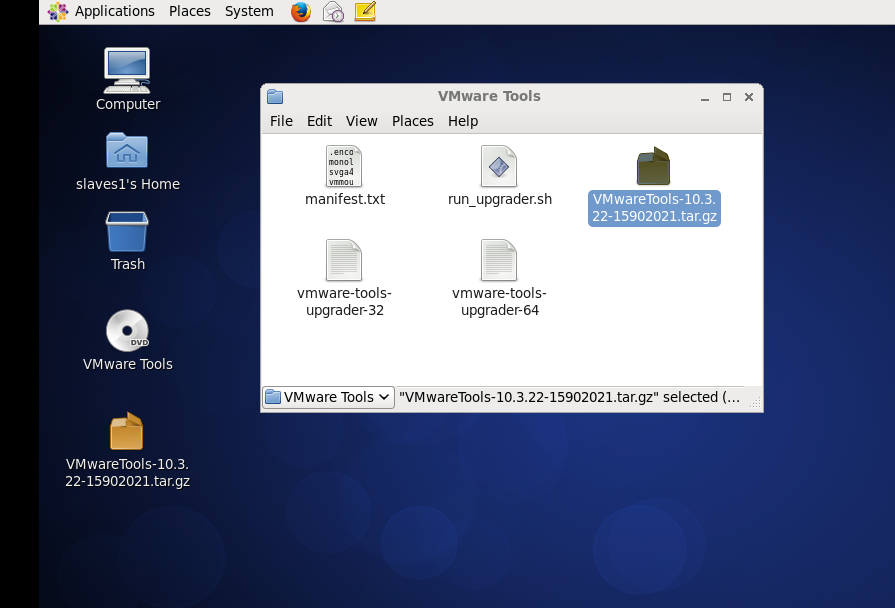Select the manifest.txt file icon
This screenshot has height=608, width=895.
[x=344, y=166]
